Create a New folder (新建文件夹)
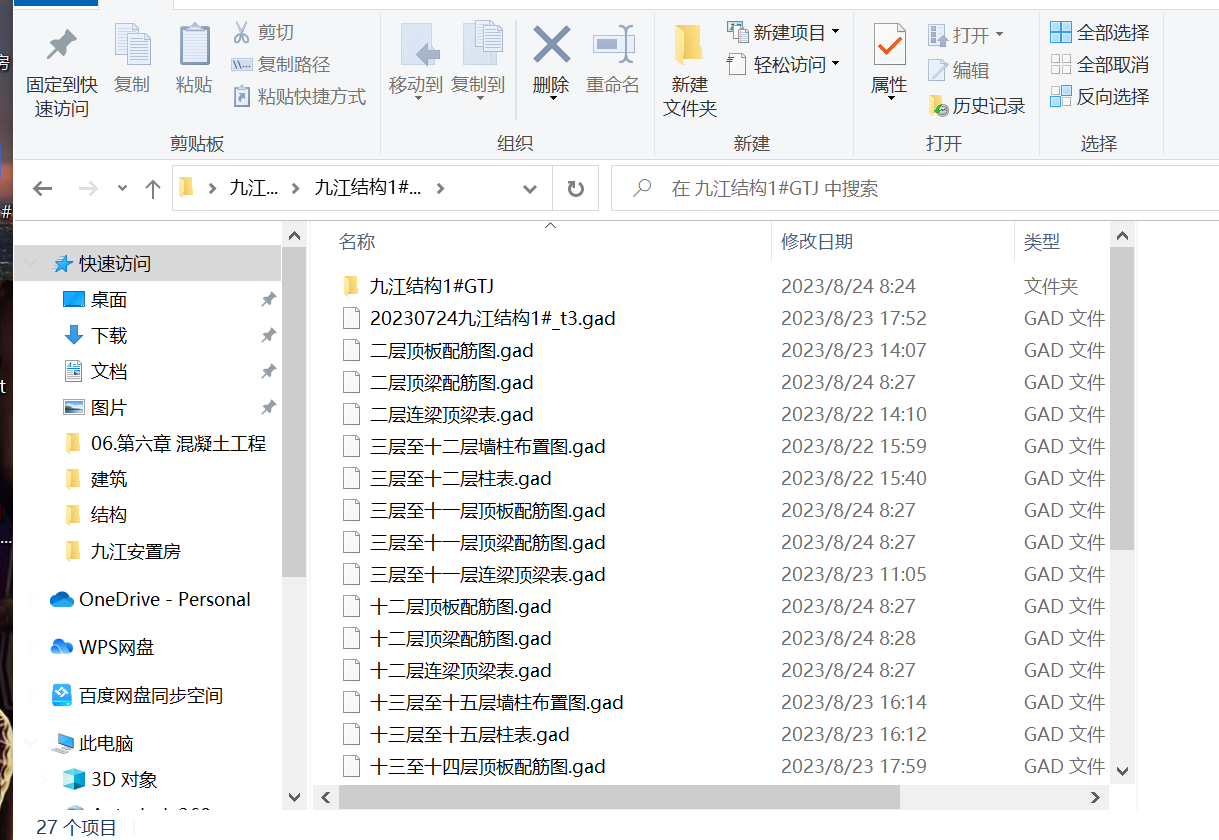The image size is (1219, 840). point(690,70)
